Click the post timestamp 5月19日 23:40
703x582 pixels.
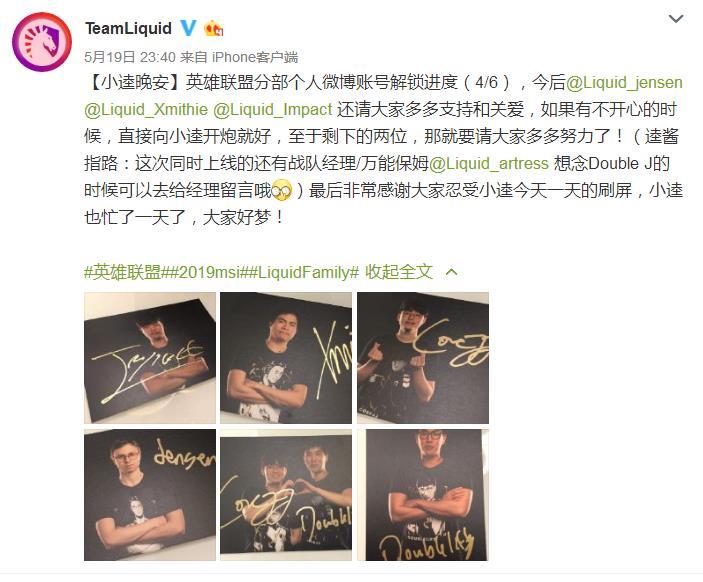point(130,57)
